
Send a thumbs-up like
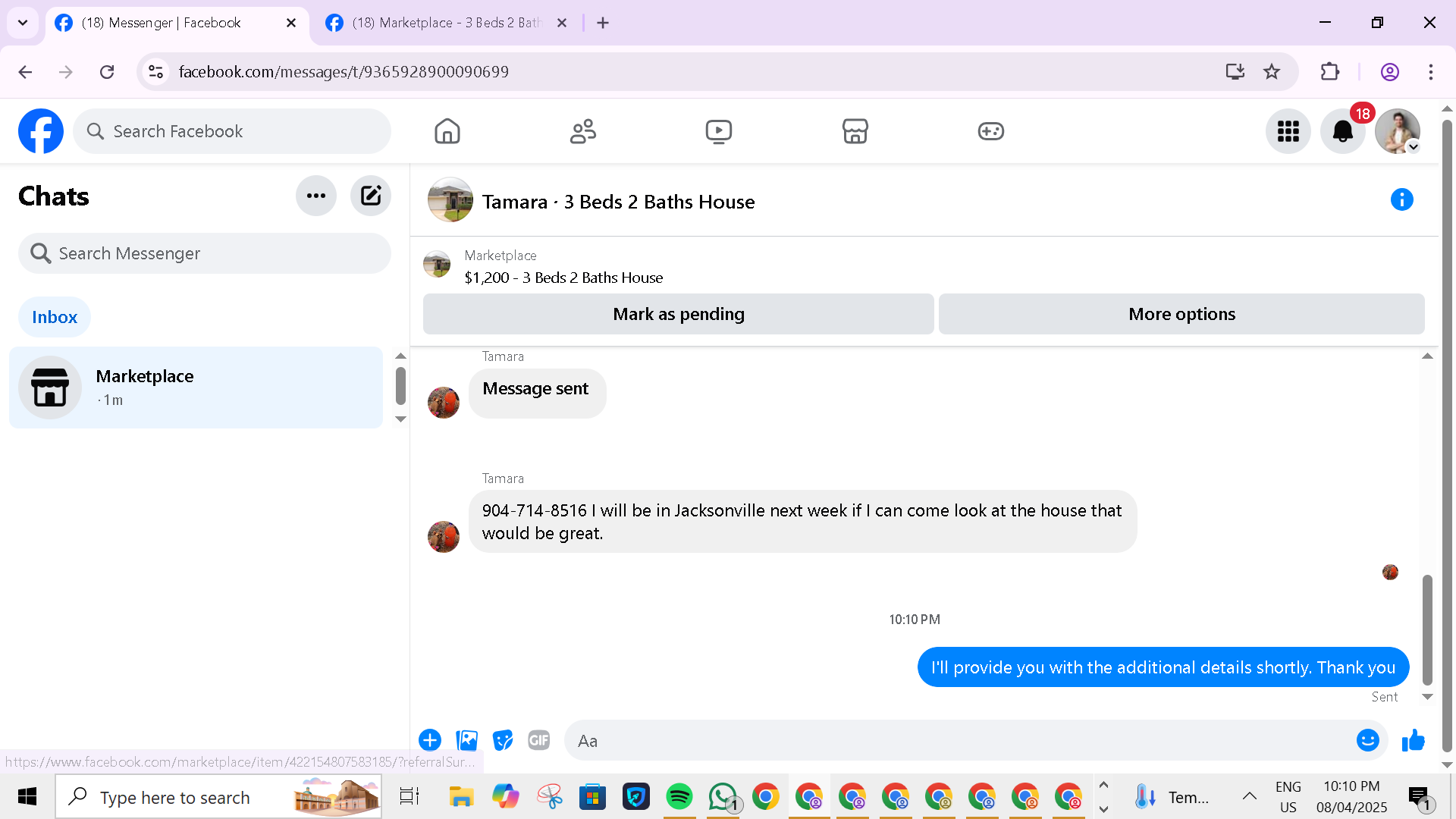pyautogui.click(x=1414, y=740)
